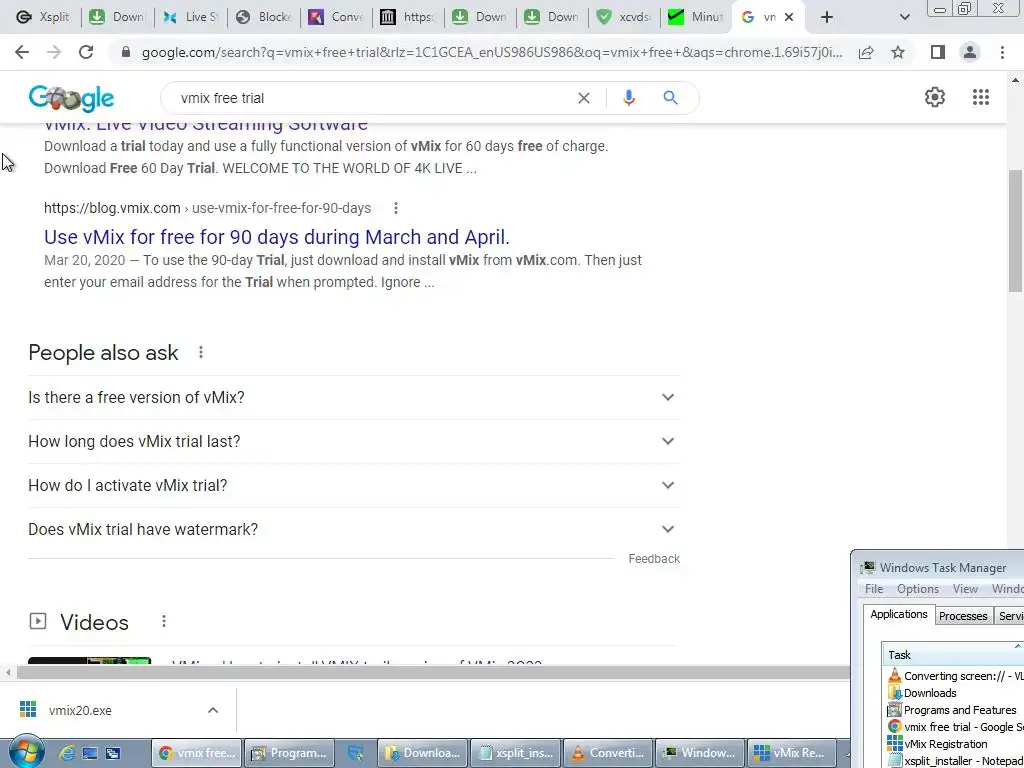
Task: Open Task Manager View menu
Action: (965, 589)
